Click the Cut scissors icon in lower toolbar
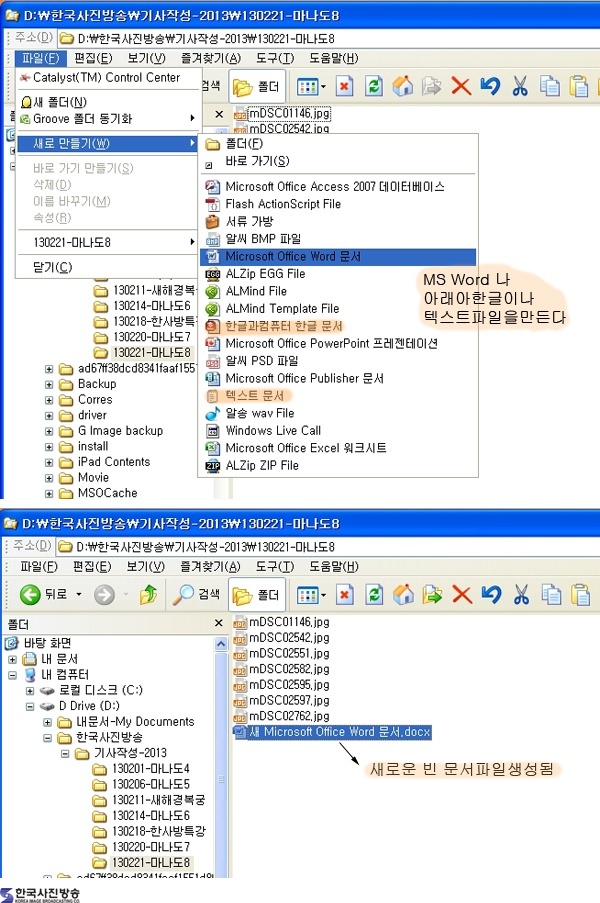600x903 pixels. click(x=521, y=594)
